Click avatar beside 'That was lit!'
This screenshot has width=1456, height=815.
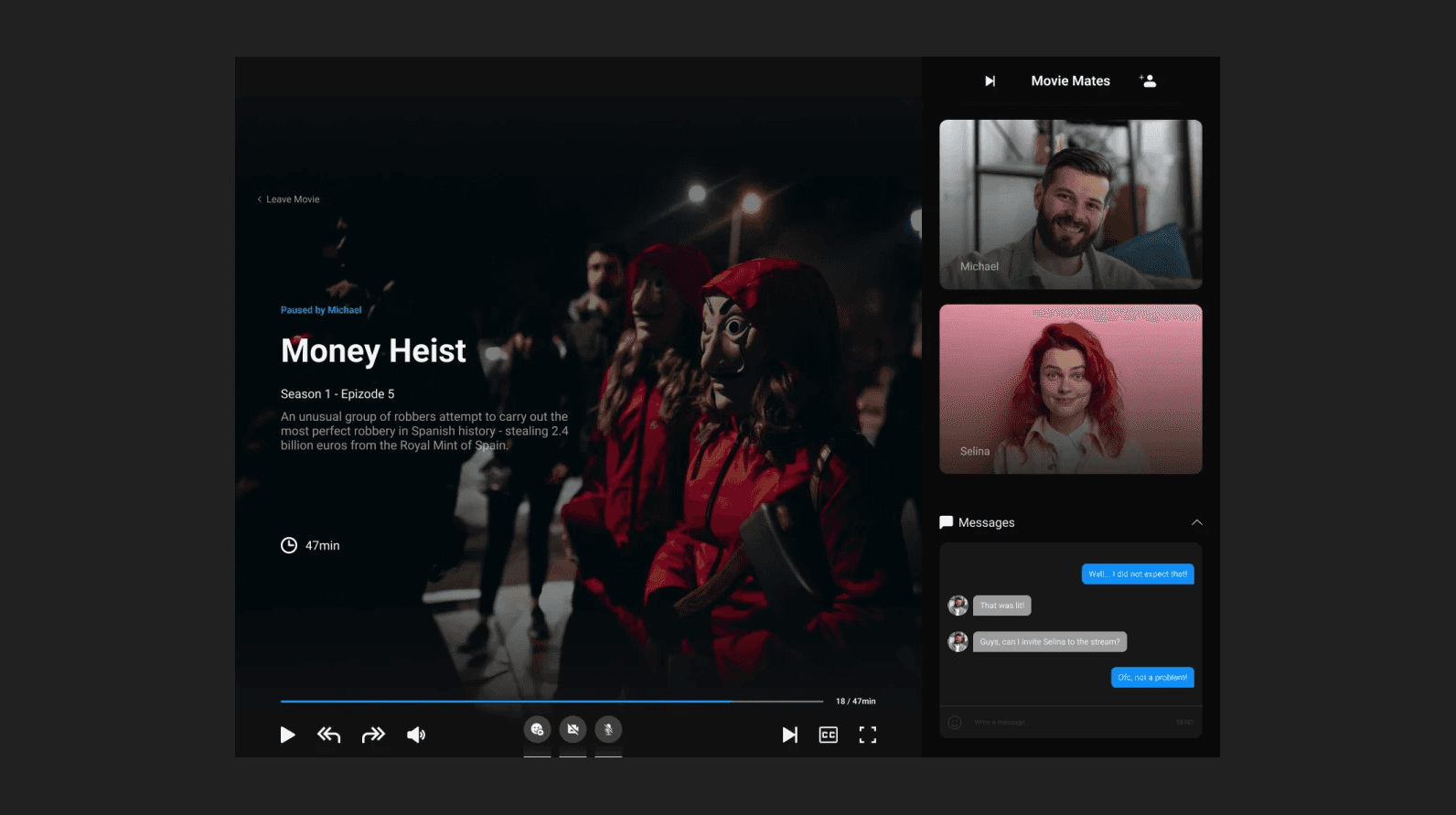958,606
